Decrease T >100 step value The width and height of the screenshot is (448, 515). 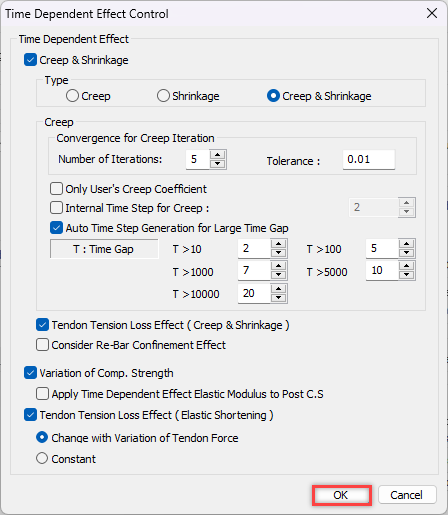click(406, 253)
